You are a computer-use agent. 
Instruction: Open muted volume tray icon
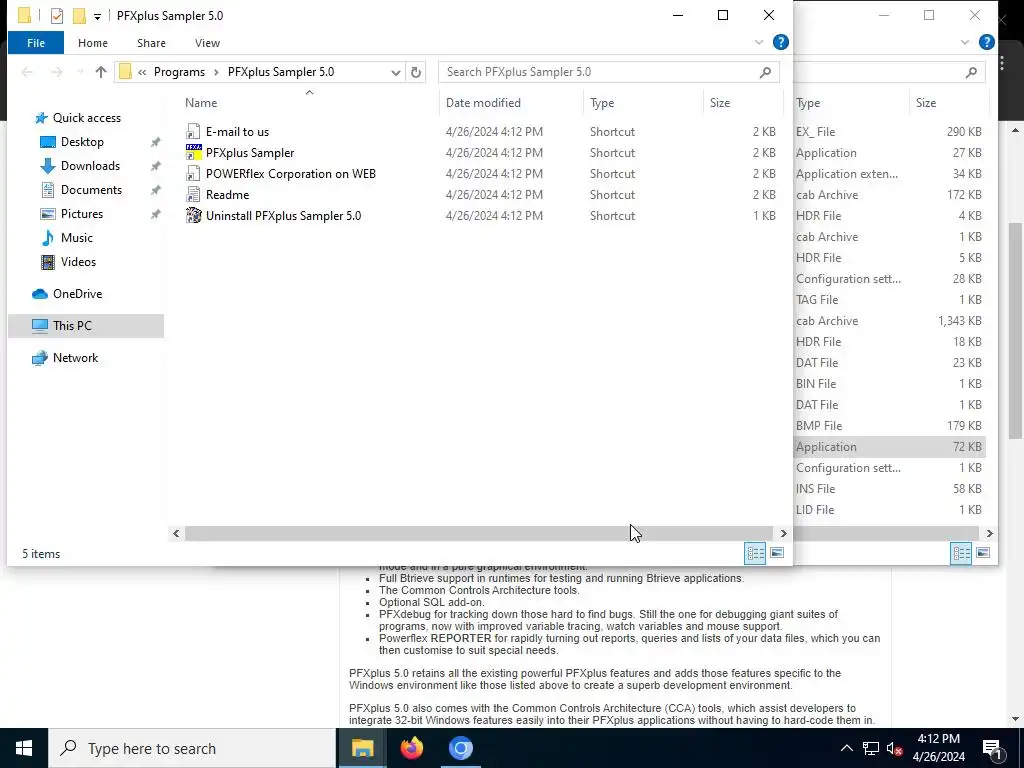click(894, 748)
